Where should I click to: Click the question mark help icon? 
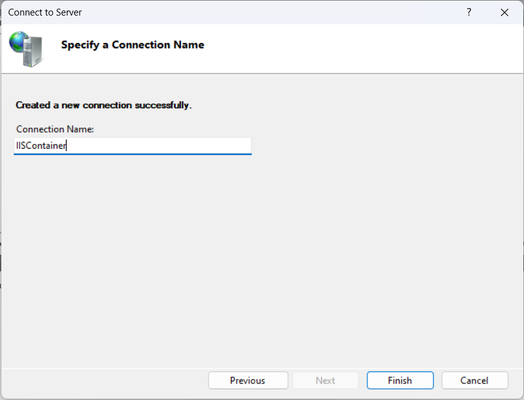pos(469,12)
